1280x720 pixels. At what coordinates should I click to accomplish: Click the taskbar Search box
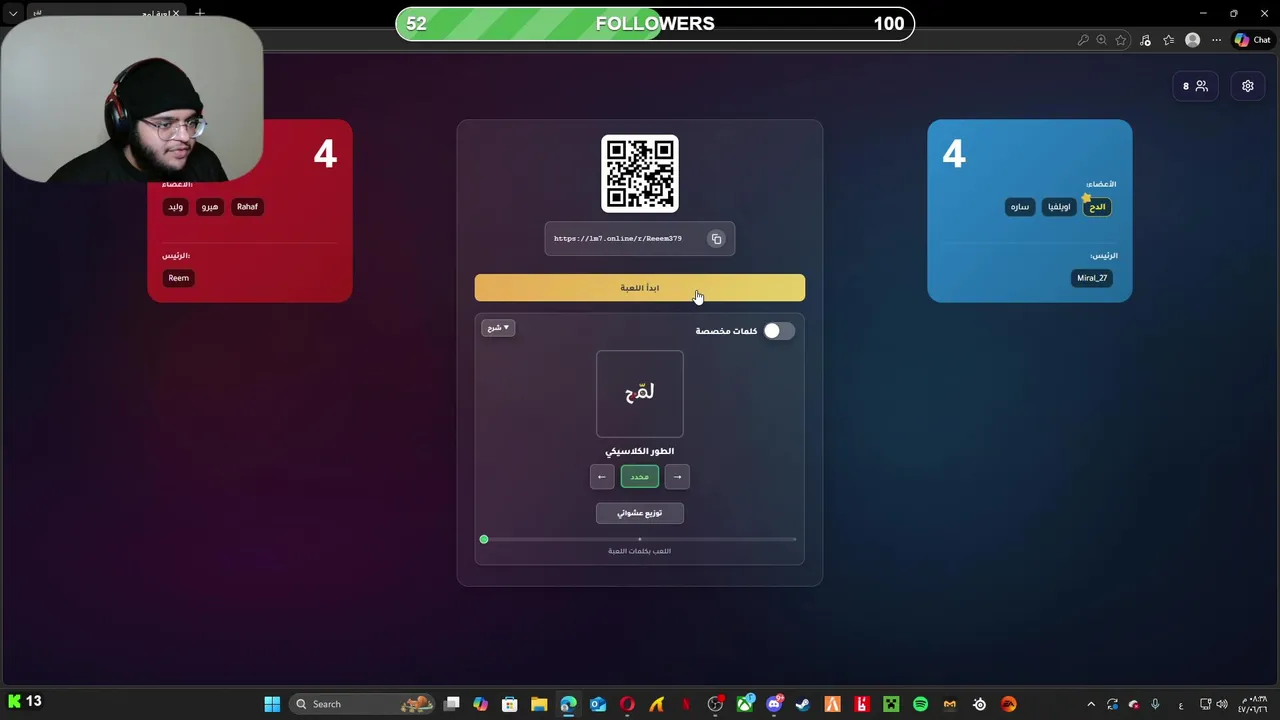(362, 704)
